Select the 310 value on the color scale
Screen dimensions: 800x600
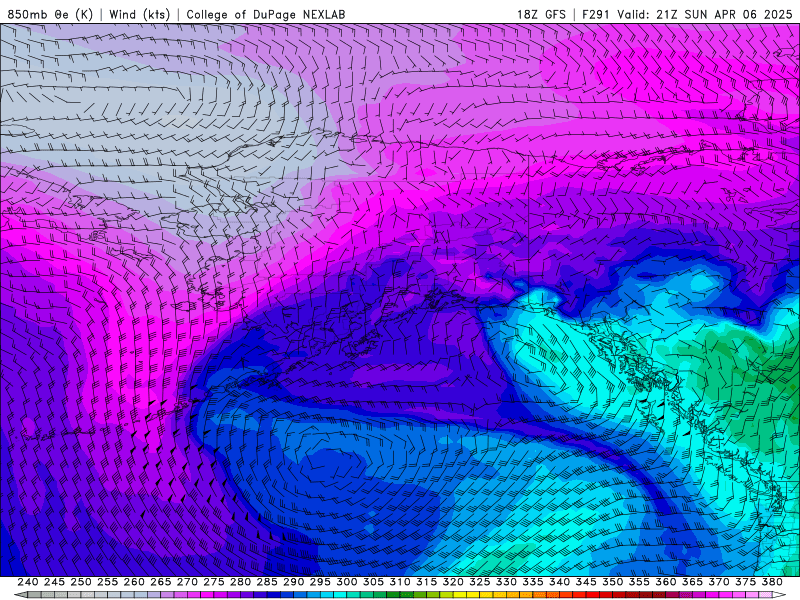click(x=400, y=582)
